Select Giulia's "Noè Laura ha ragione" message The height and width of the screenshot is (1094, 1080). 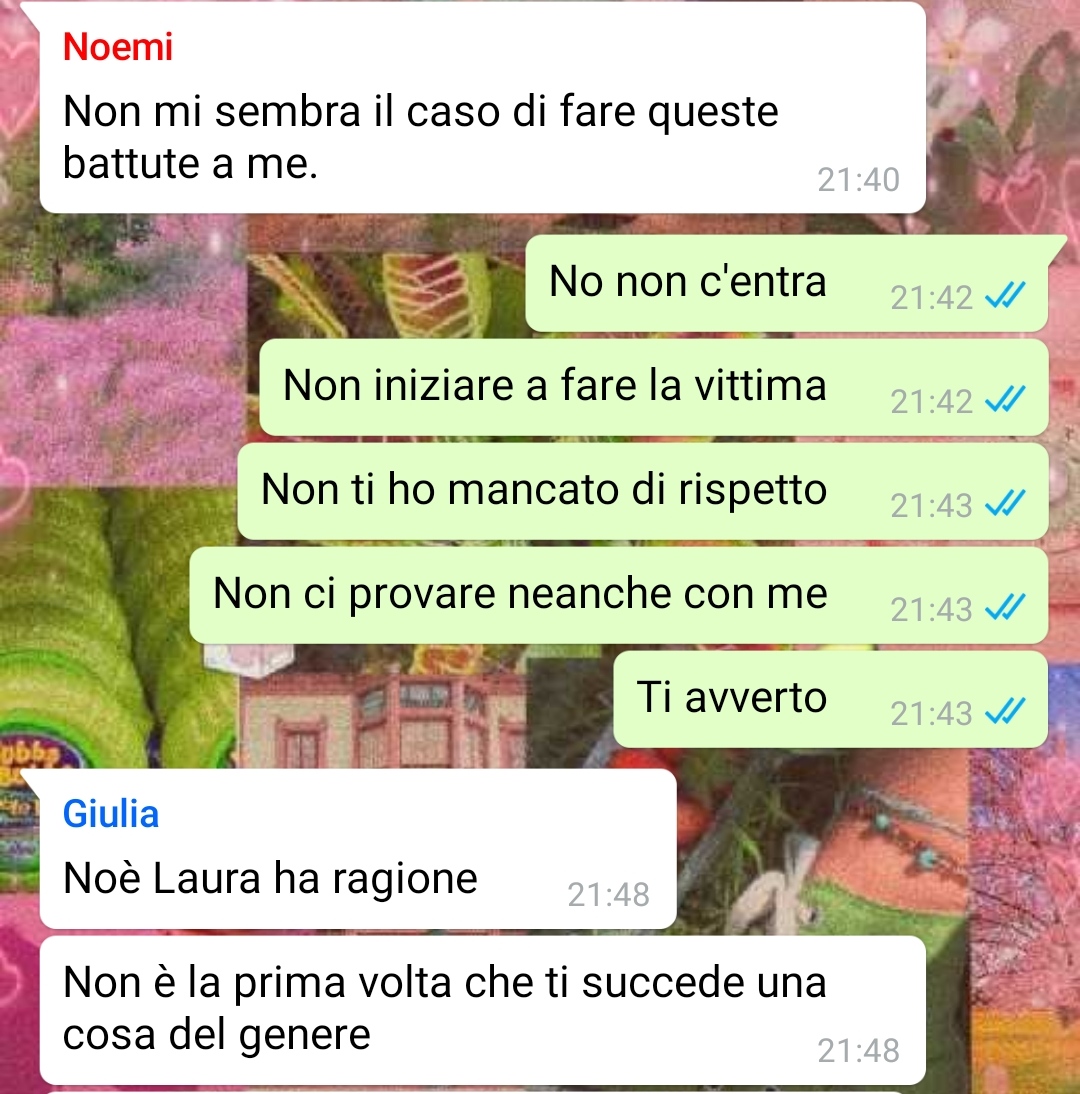pyautogui.click(x=358, y=848)
